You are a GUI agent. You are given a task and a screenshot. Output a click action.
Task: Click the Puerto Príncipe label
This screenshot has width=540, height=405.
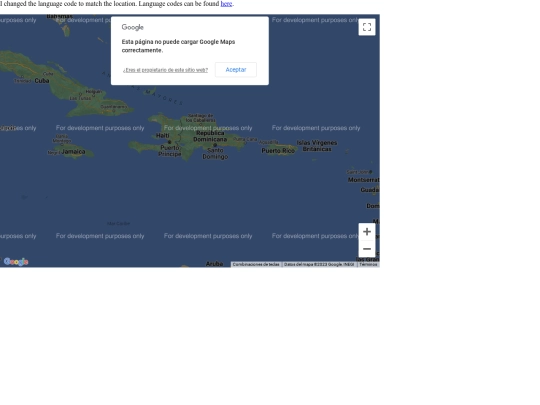[x=170, y=151]
